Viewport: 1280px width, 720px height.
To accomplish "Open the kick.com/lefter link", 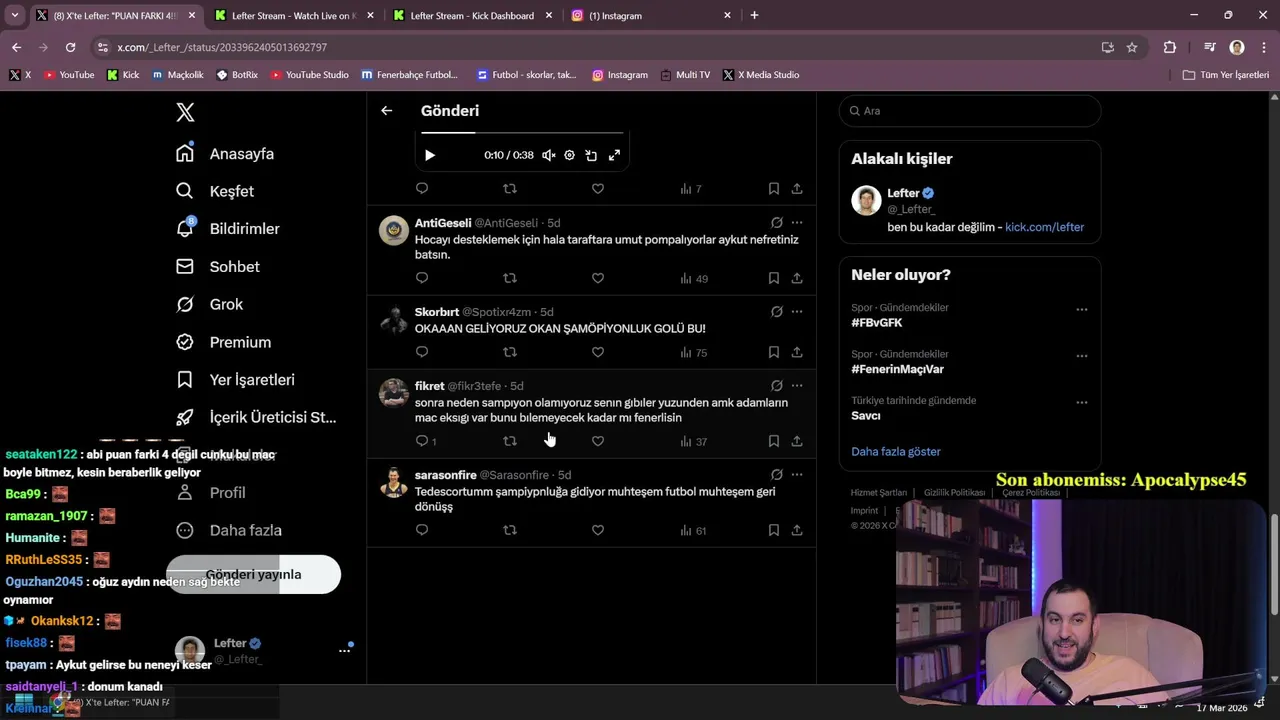I will pyautogui.click(x=1044, y=227).
